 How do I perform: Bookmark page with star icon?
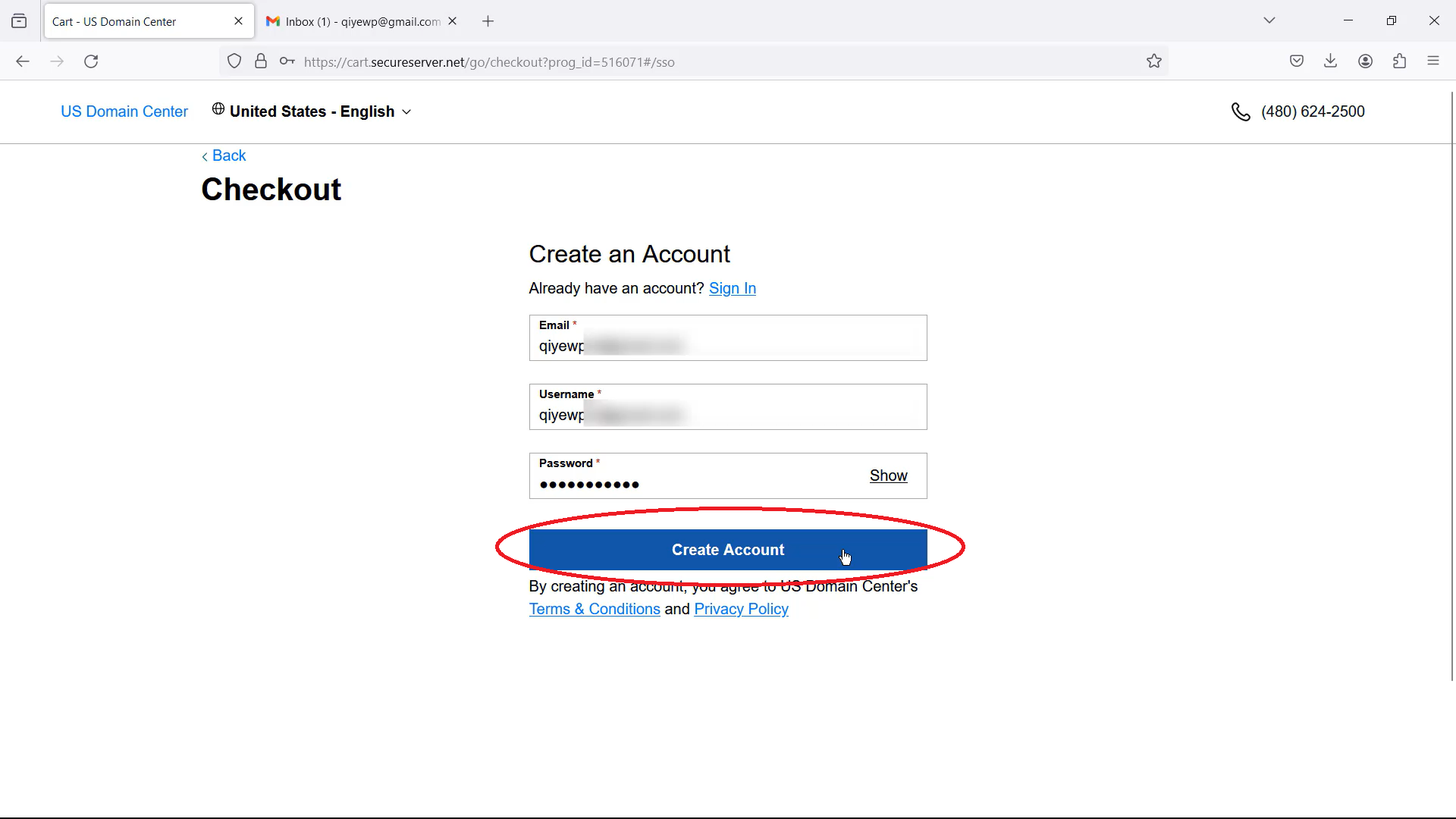(x=1153, y=61)
